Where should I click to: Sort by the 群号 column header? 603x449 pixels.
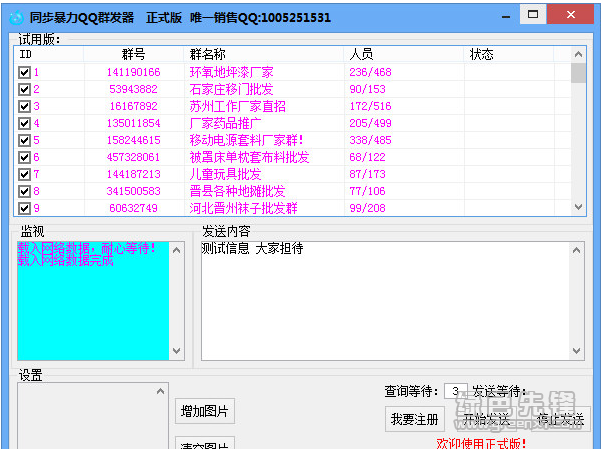(x=133, y=54)
